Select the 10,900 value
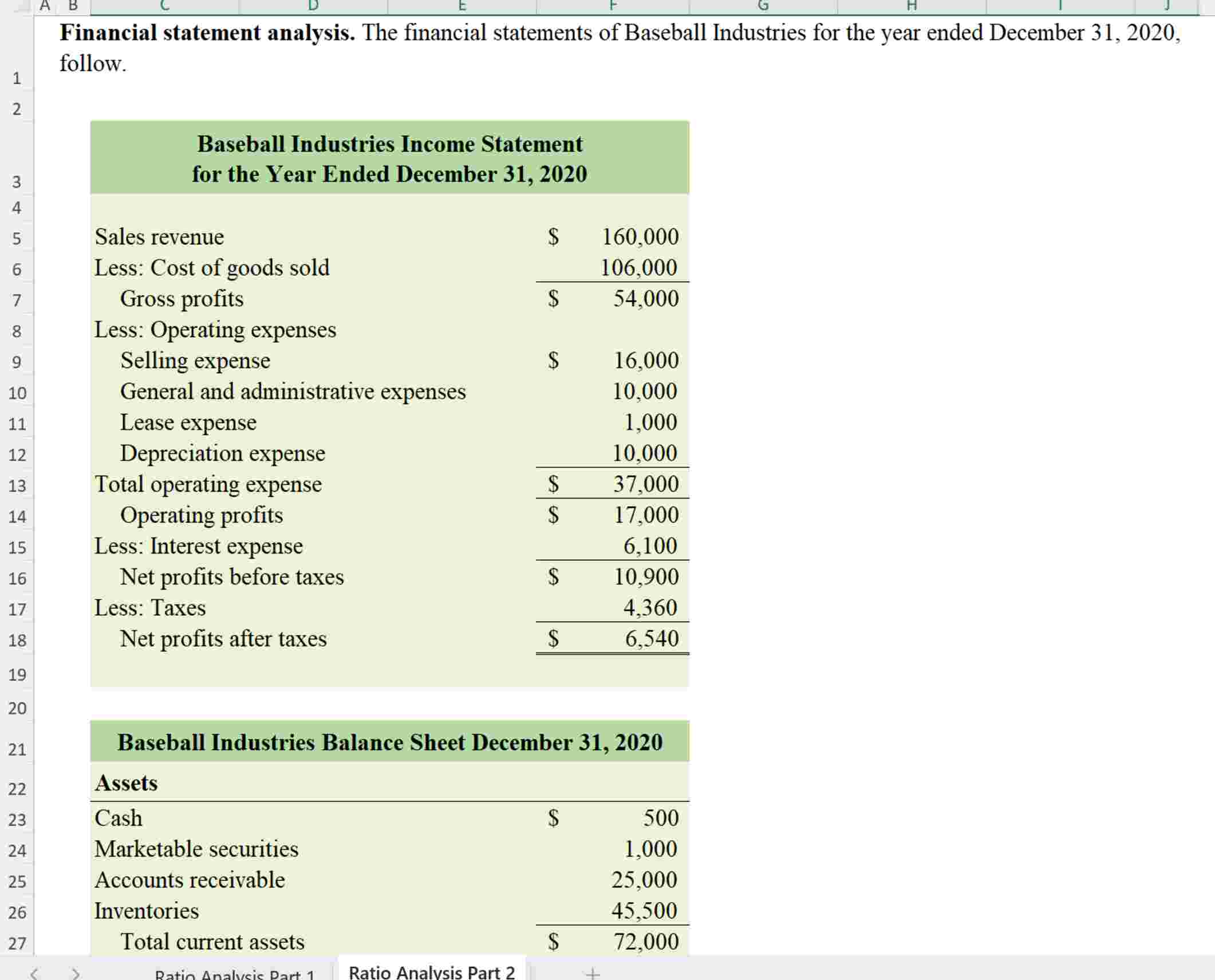 [x=646, y=577]
